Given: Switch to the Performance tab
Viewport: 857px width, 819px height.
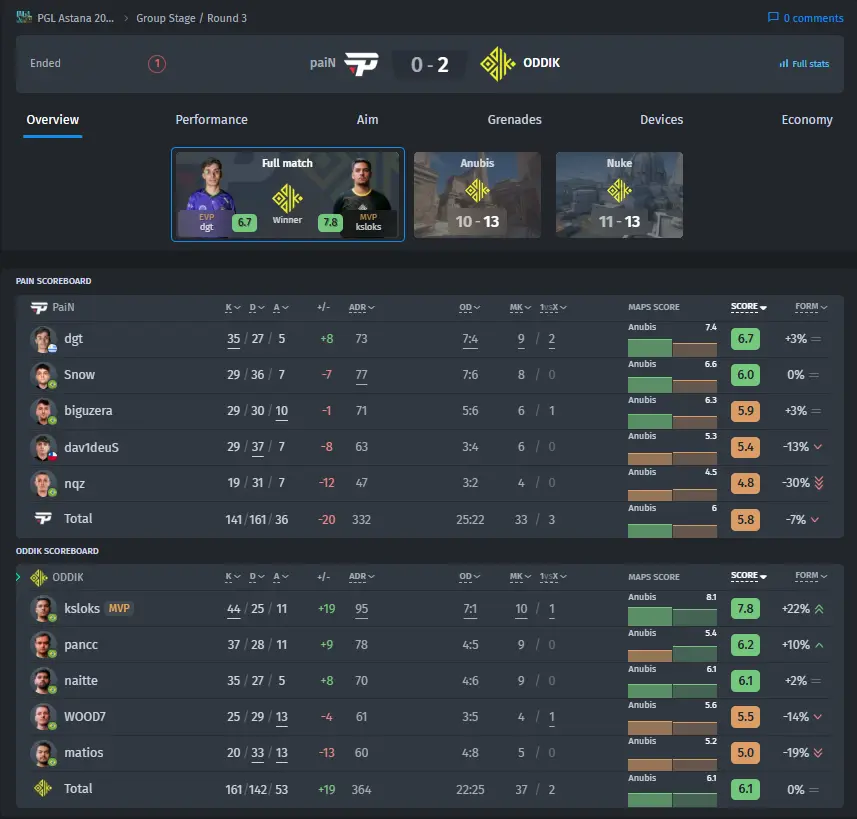Looking at the screenshot, I should (x=212, y=120).
